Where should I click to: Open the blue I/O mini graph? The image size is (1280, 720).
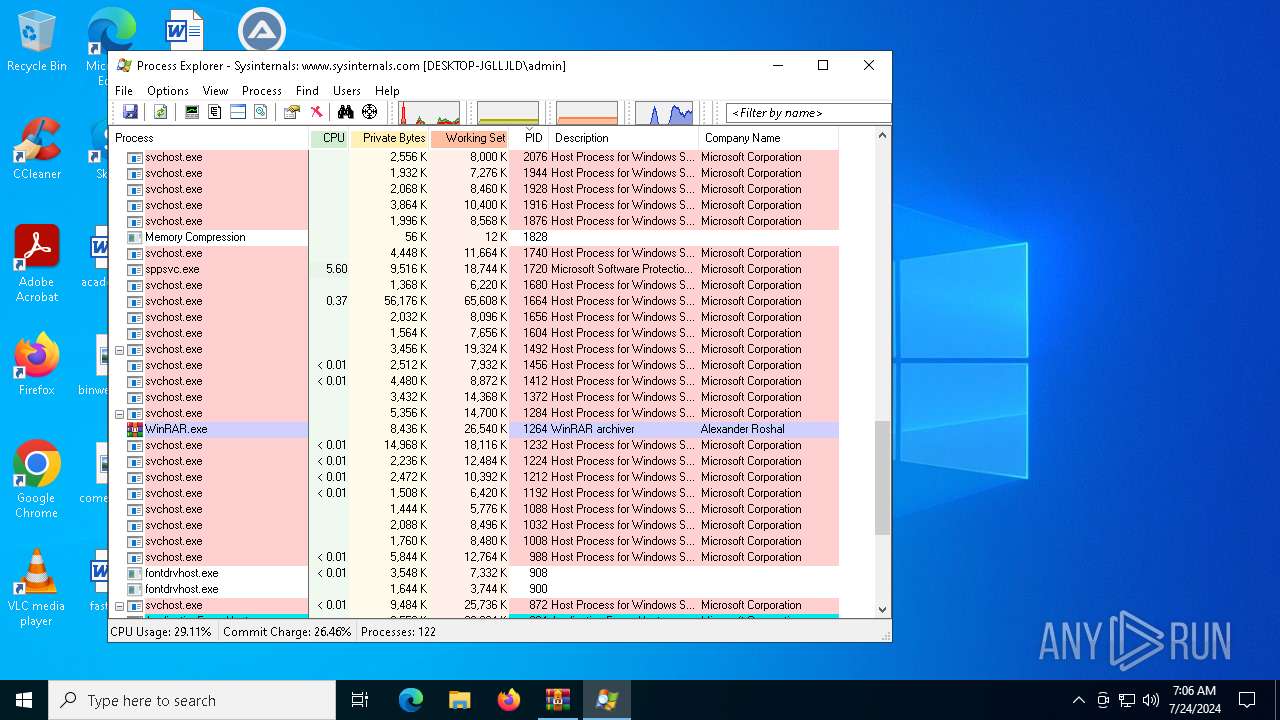pyautogui.click(x=664, y=113)
